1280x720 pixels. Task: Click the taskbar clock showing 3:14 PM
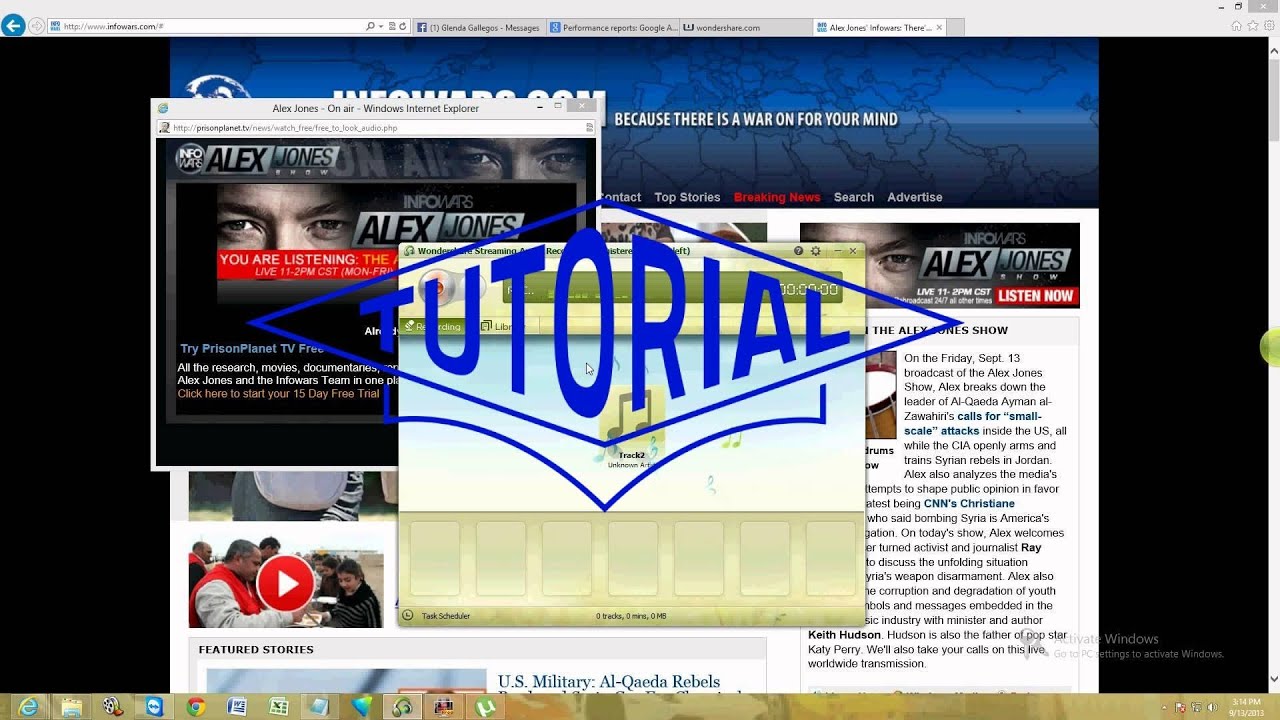[1247, 707]
